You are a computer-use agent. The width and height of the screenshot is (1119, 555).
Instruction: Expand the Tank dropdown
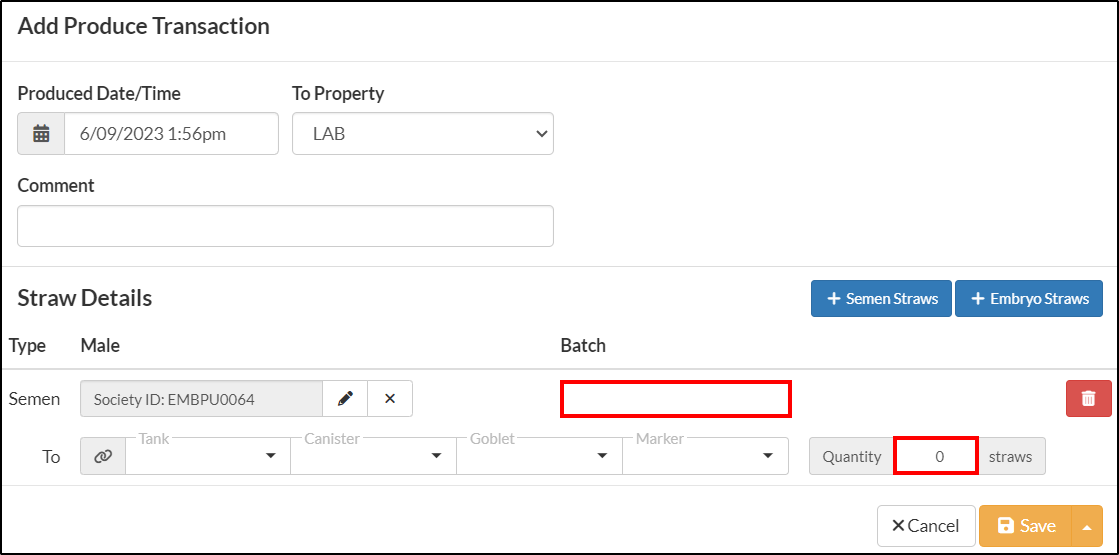click(208, 456)
